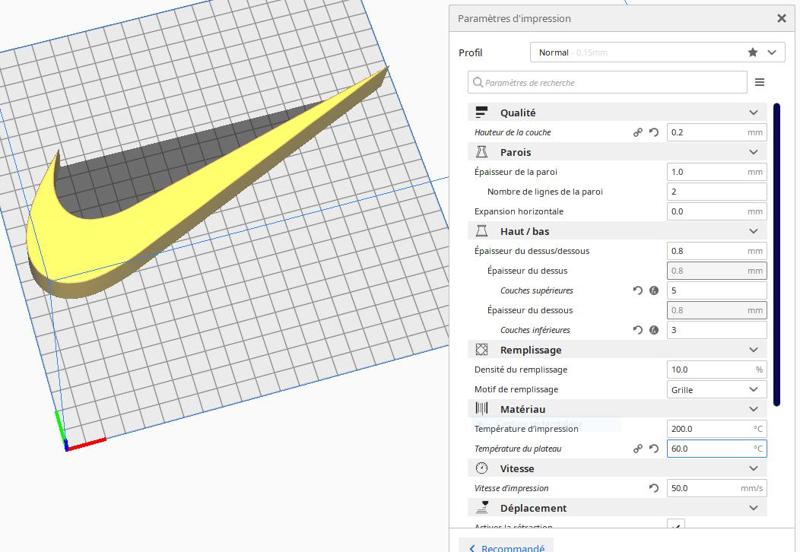Reset Hauteur de la couche value
The image size is (800, 552).
coord(654,132)
